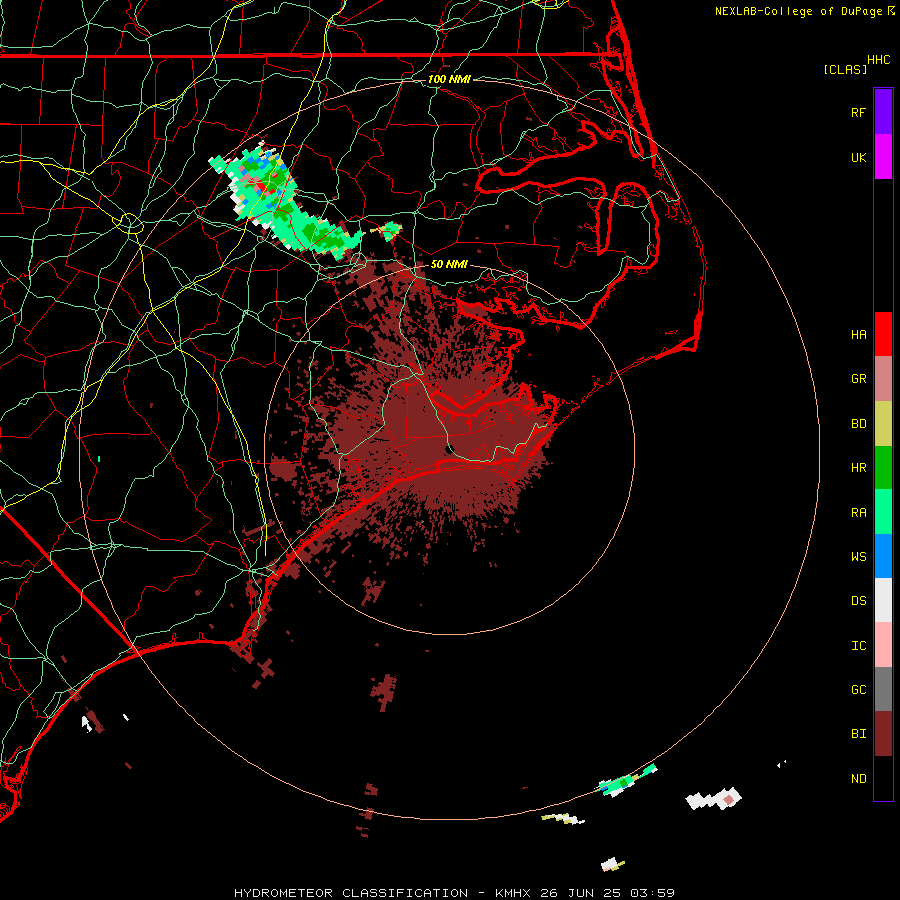Screen dimensions: 900x900
Task: Click the ND black legend swatch
Action: pos(883,778)
